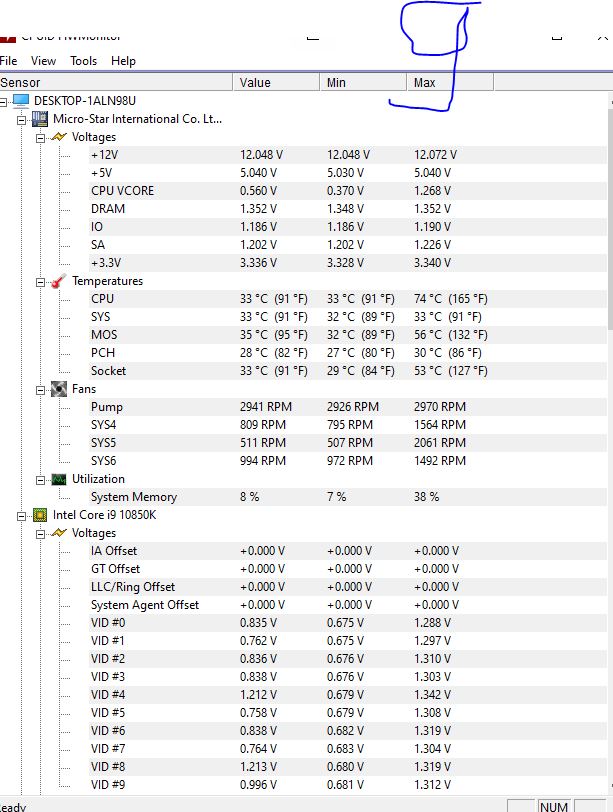Select the System Memory utilization row
The height and width of the screenshot is (812, 613).
click(x=348, y=497)
